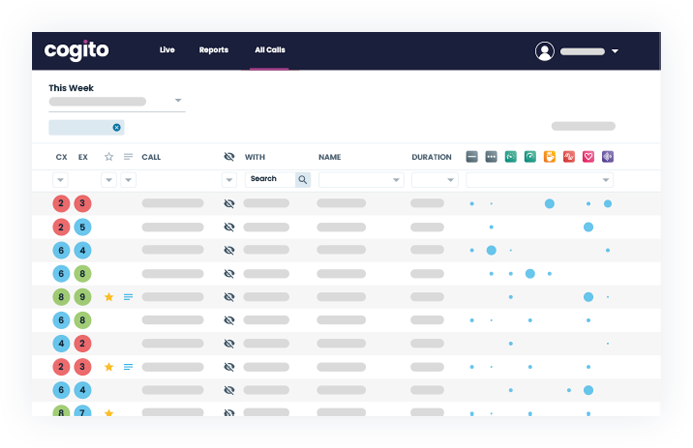Sort by the CX column header
693x448 pixels.
click(61, 157)
